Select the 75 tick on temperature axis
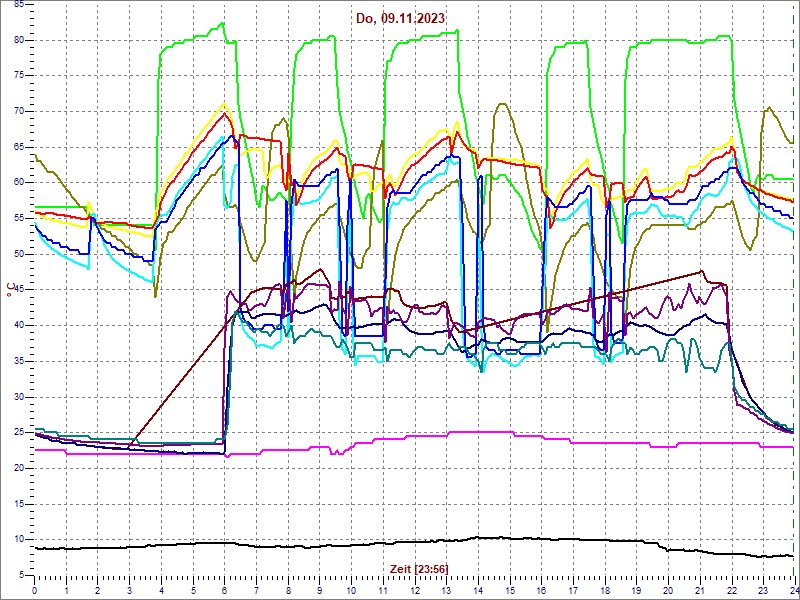Viewport: 800px width, 600px height. coord(18,76)
